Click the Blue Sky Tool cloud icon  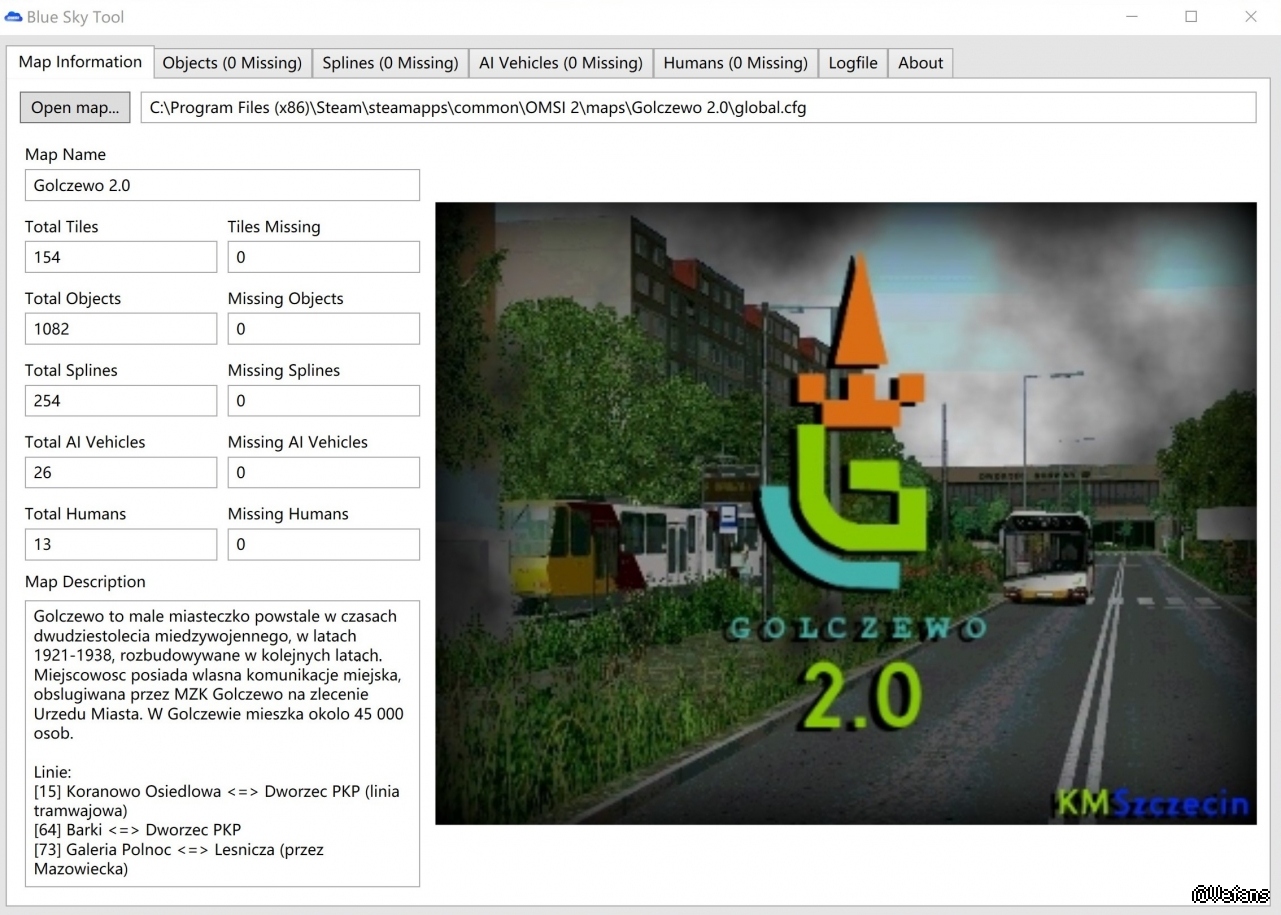(14, 17)
